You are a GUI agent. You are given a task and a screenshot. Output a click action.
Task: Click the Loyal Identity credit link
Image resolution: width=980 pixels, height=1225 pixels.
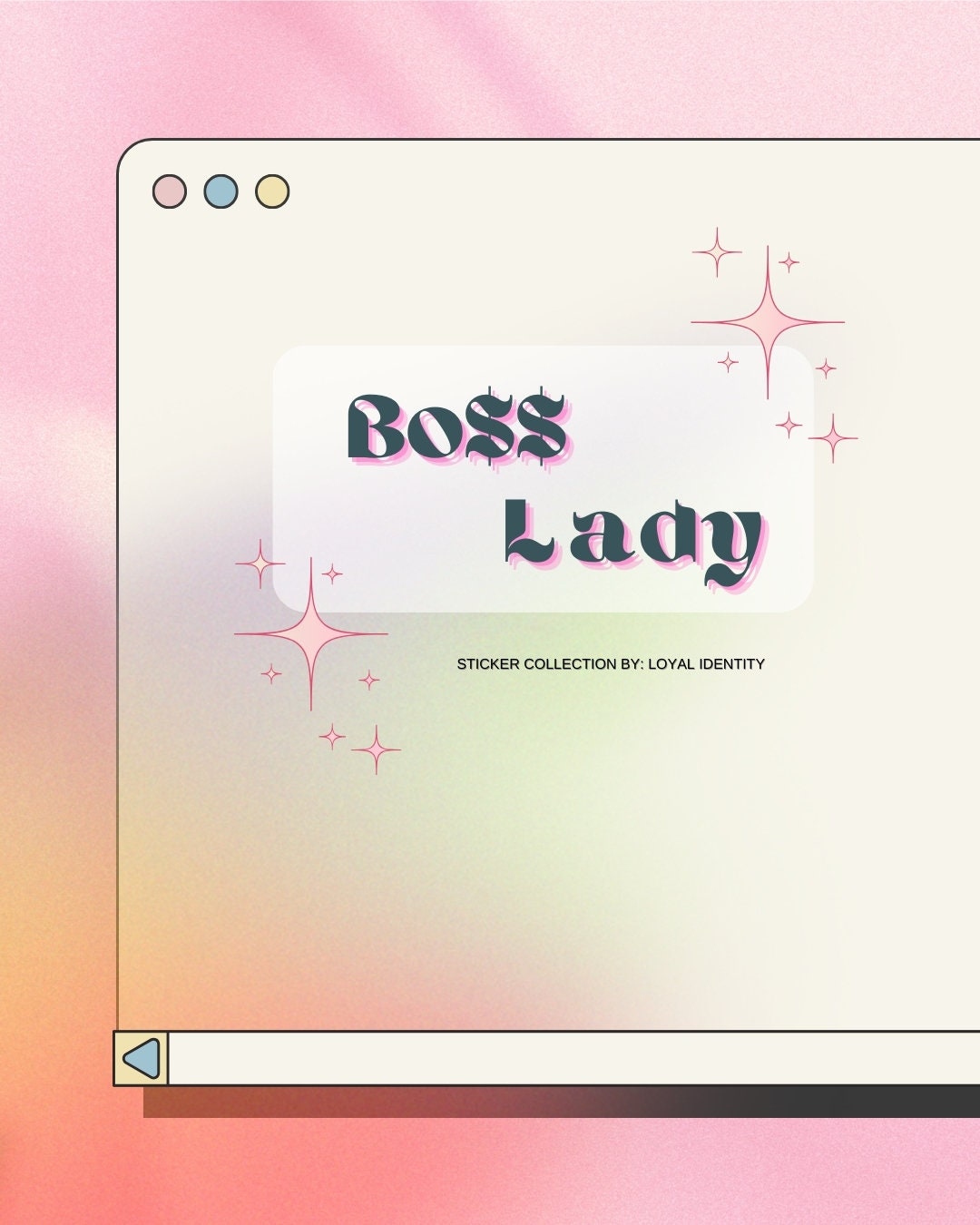pos(707,664)
